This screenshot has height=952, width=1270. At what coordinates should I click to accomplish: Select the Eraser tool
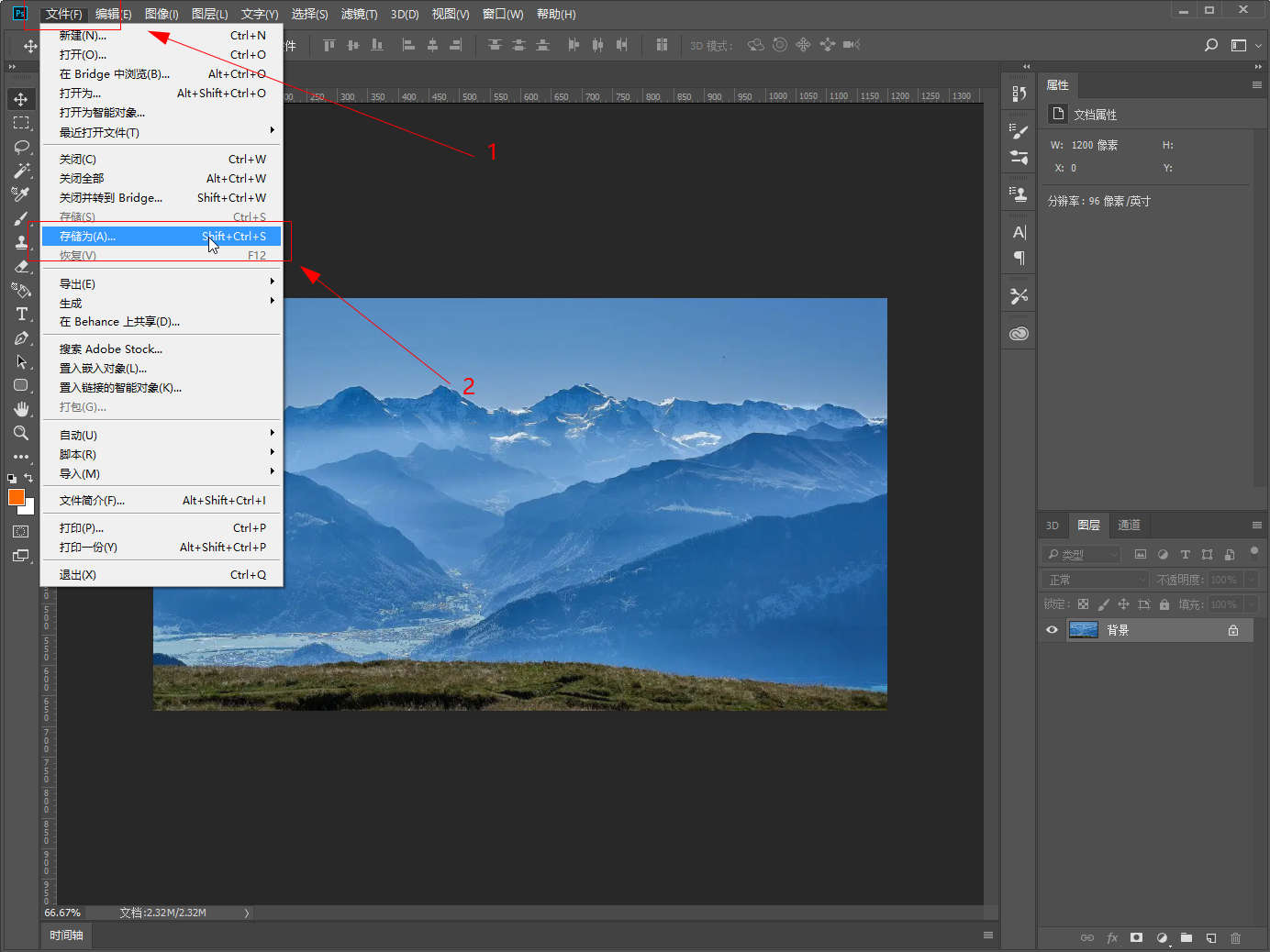coord(21,266)
